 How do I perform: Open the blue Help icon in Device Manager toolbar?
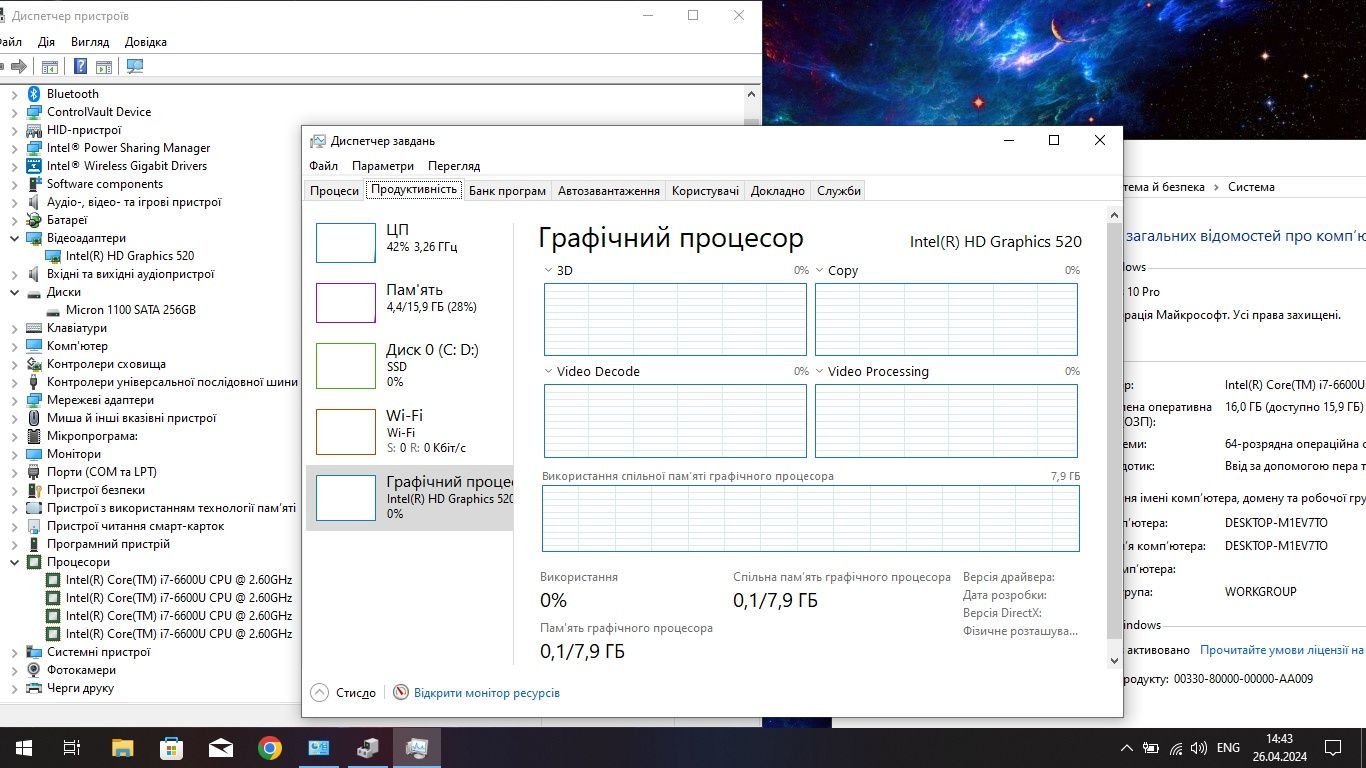point(81,66)
